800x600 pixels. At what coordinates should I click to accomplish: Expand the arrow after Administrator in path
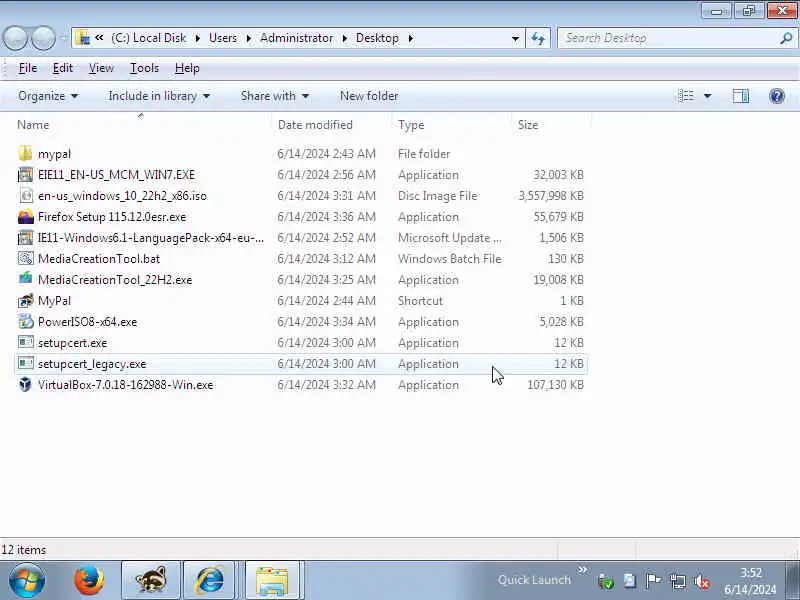click(x=345, y=38)
